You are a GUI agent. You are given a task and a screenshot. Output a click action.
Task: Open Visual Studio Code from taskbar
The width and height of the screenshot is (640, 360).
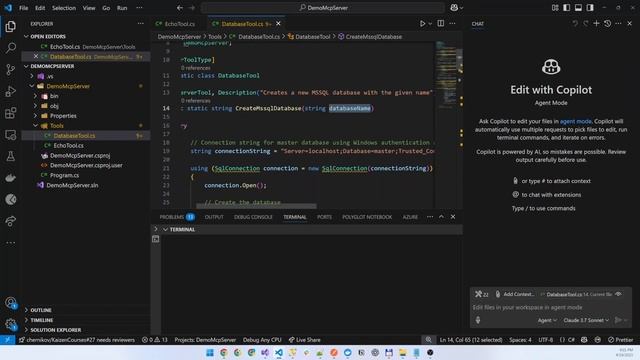click(x=279, y=353)
